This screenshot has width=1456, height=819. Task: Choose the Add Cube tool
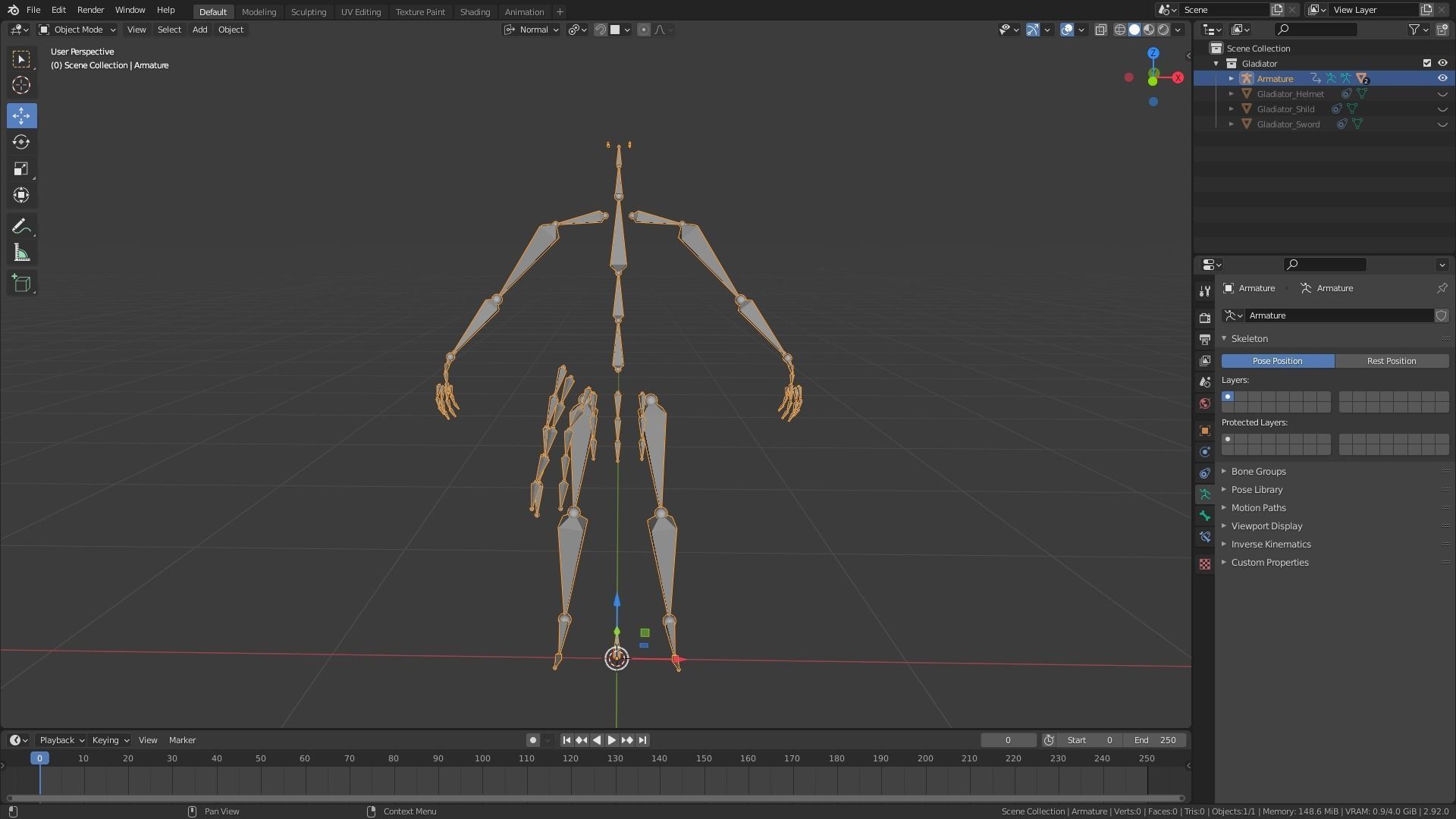click(21, 284)
